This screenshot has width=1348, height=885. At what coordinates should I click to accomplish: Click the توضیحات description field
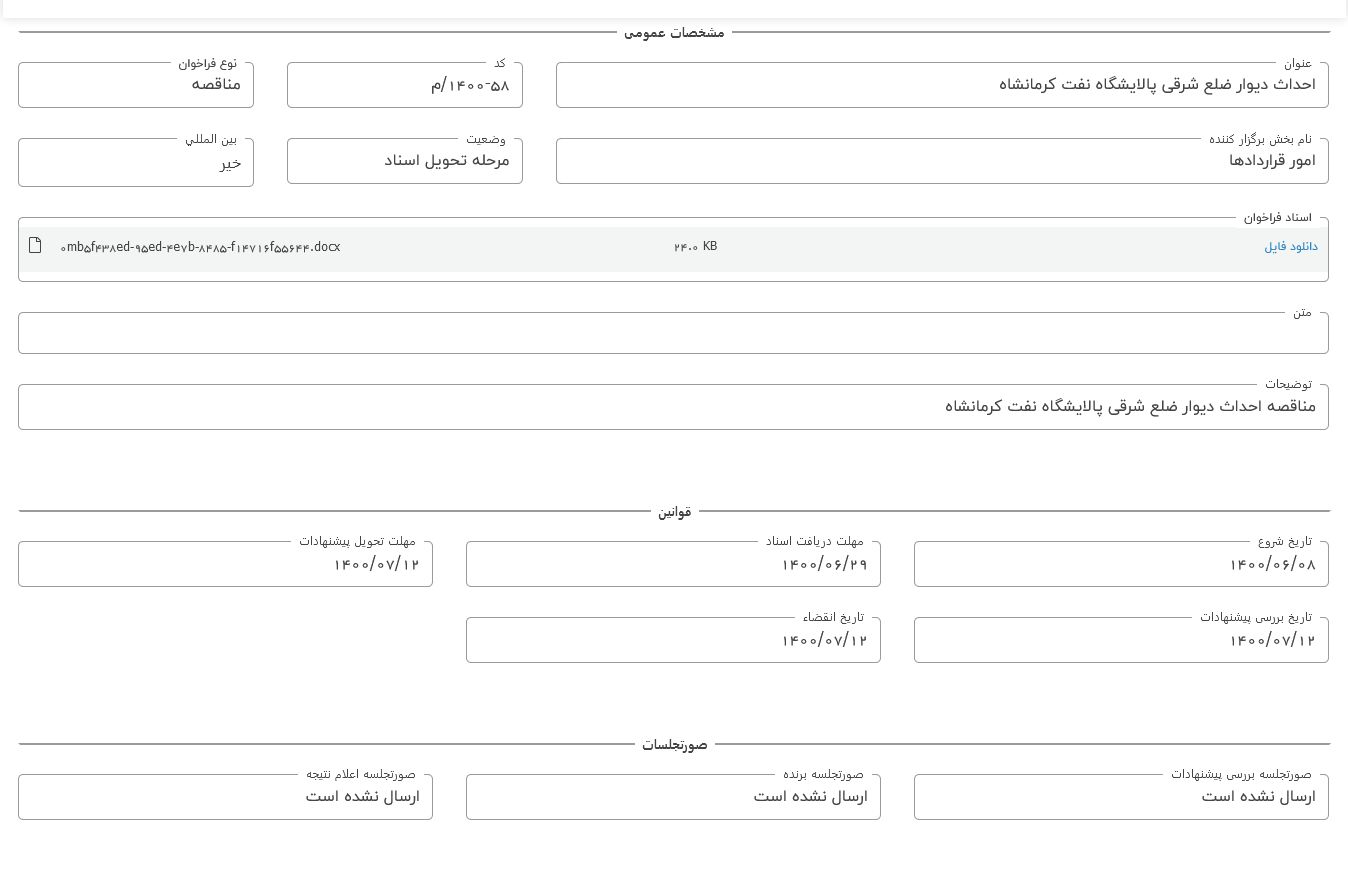pyautogui.click(x=673, y=407)
